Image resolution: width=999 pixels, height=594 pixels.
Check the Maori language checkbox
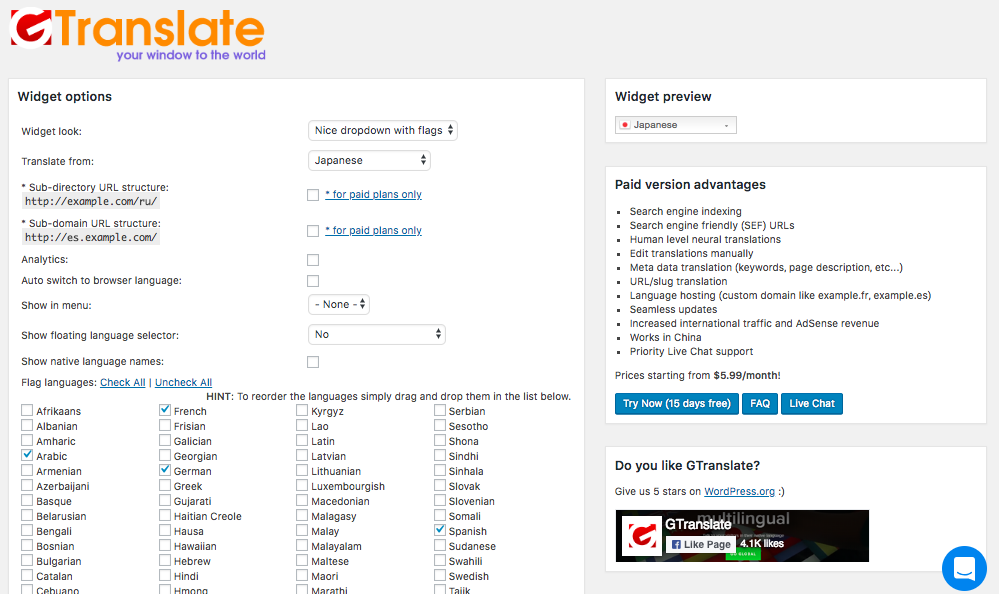pyautogui.click(x=302, y=575)
